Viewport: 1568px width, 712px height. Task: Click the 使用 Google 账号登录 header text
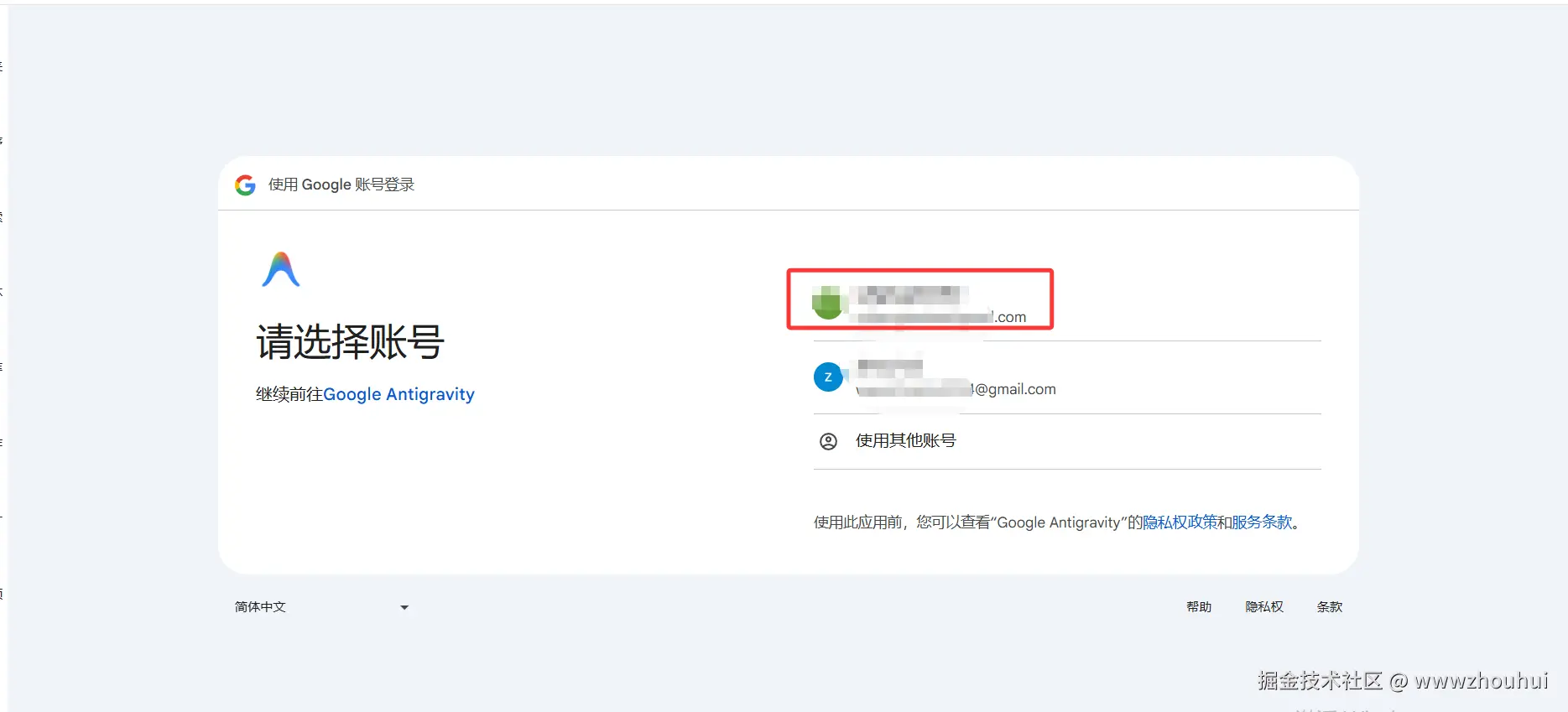(x=341, y=185)
